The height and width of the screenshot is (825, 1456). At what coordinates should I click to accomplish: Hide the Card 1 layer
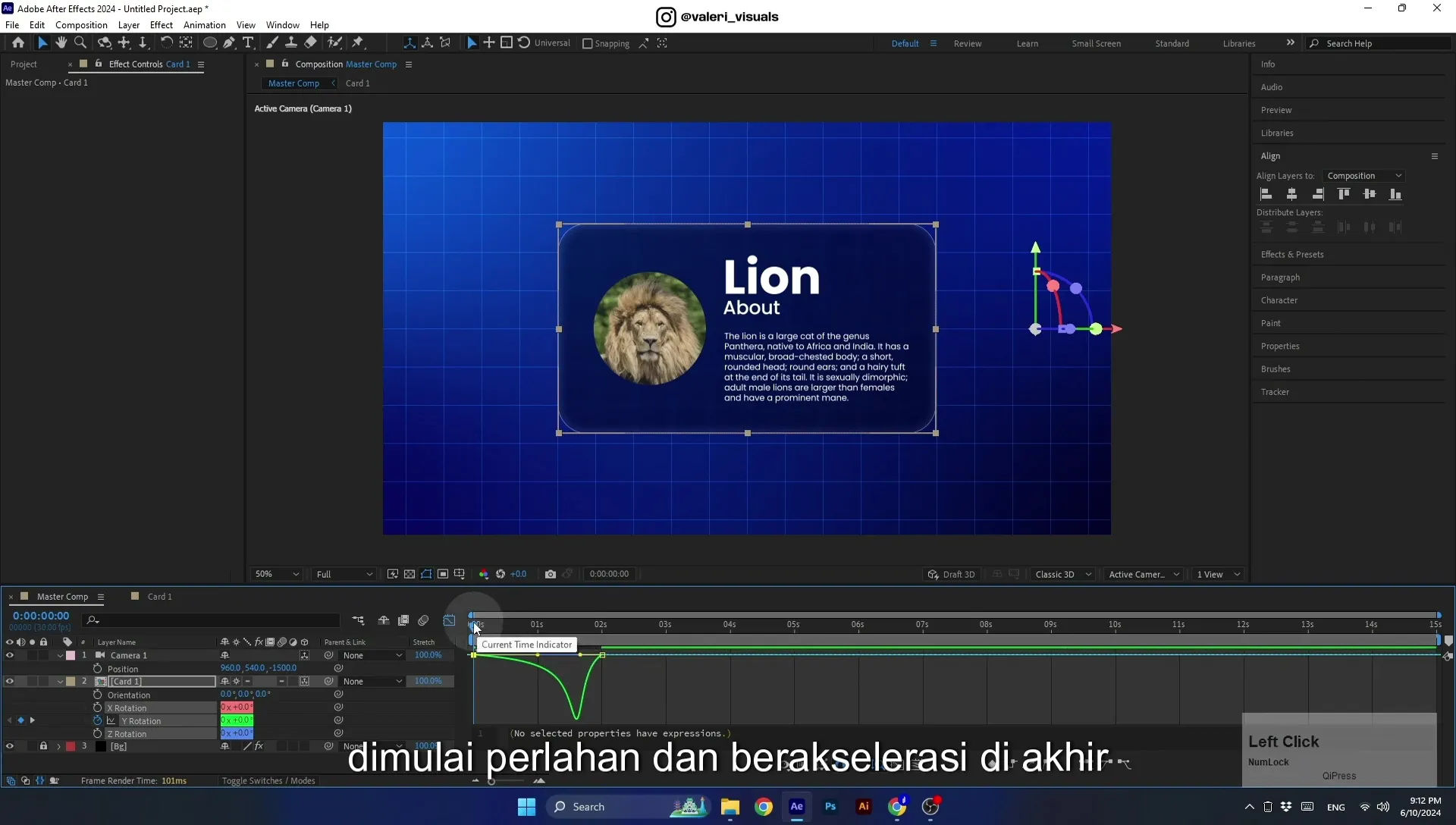[10, 682]
